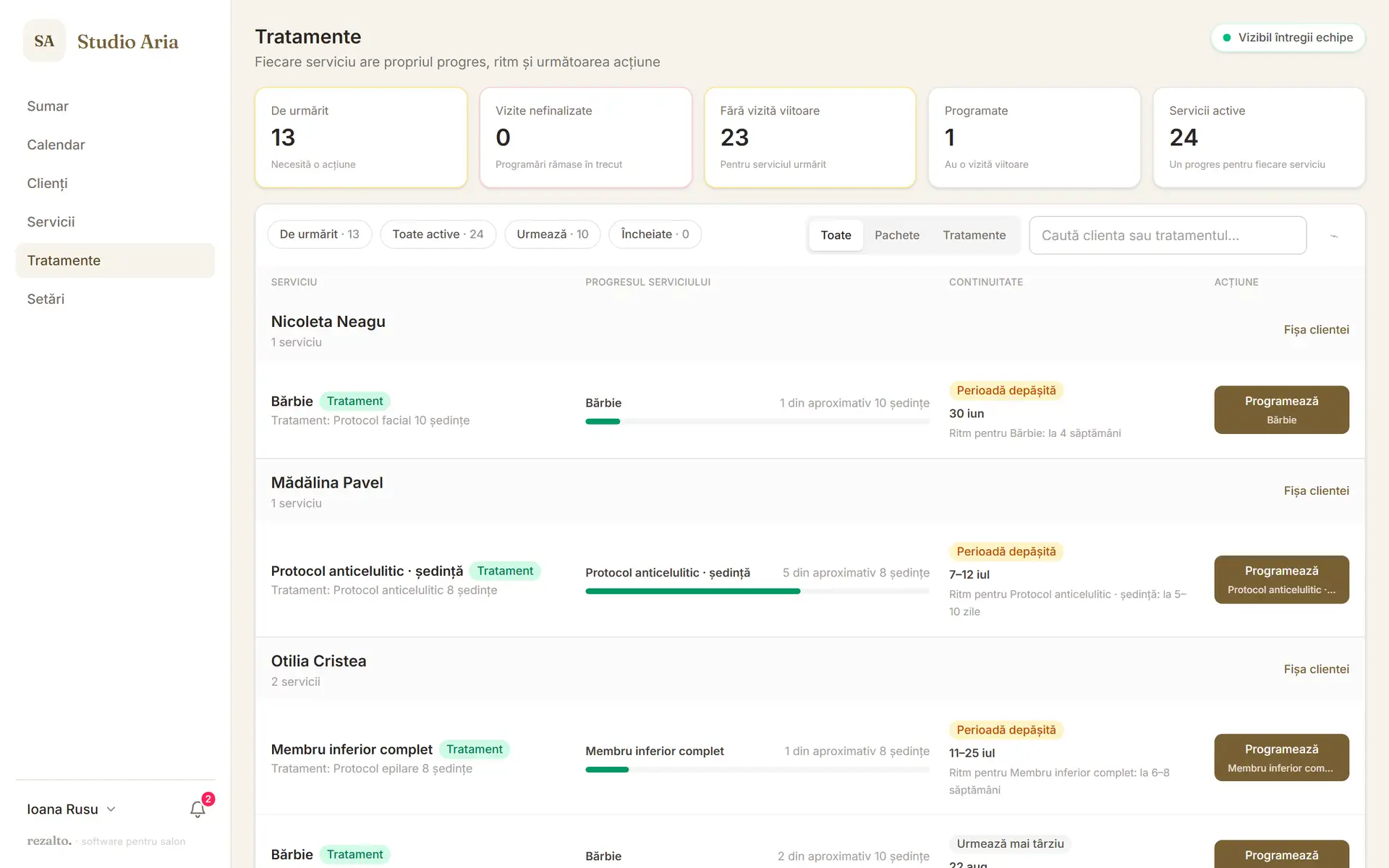Switch to the Pachete segment tab
1389x868 pixels.
(897, 235)
